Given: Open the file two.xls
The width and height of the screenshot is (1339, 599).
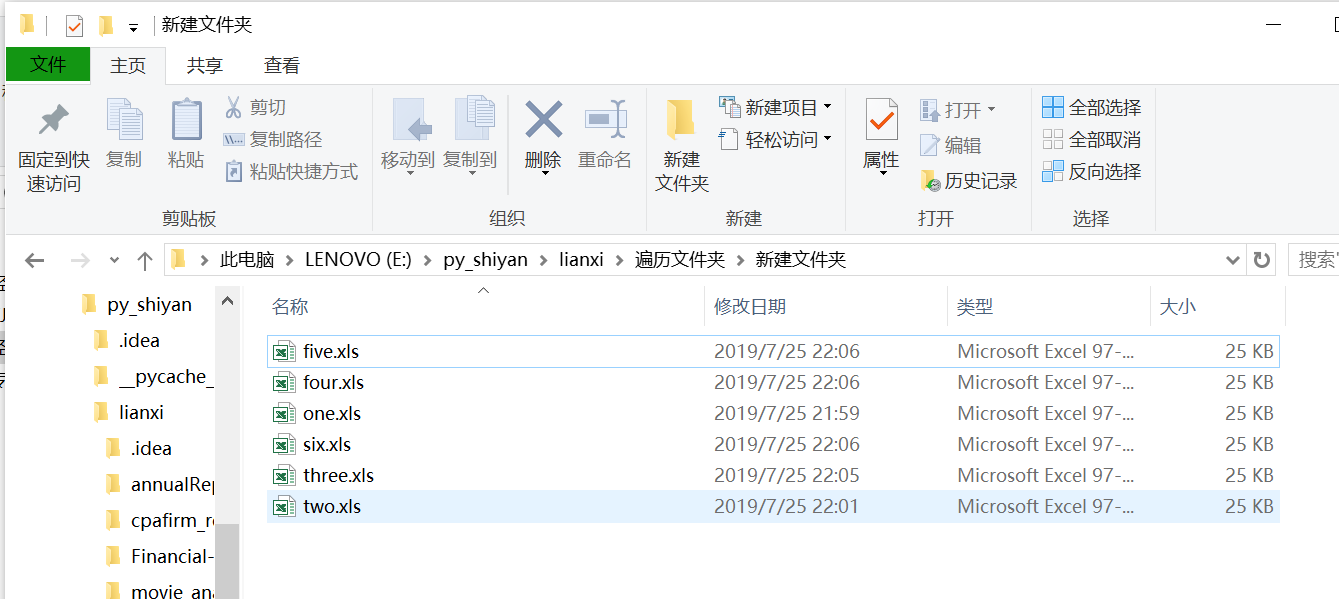Looking at the screenshot, I should coord(334,506).
